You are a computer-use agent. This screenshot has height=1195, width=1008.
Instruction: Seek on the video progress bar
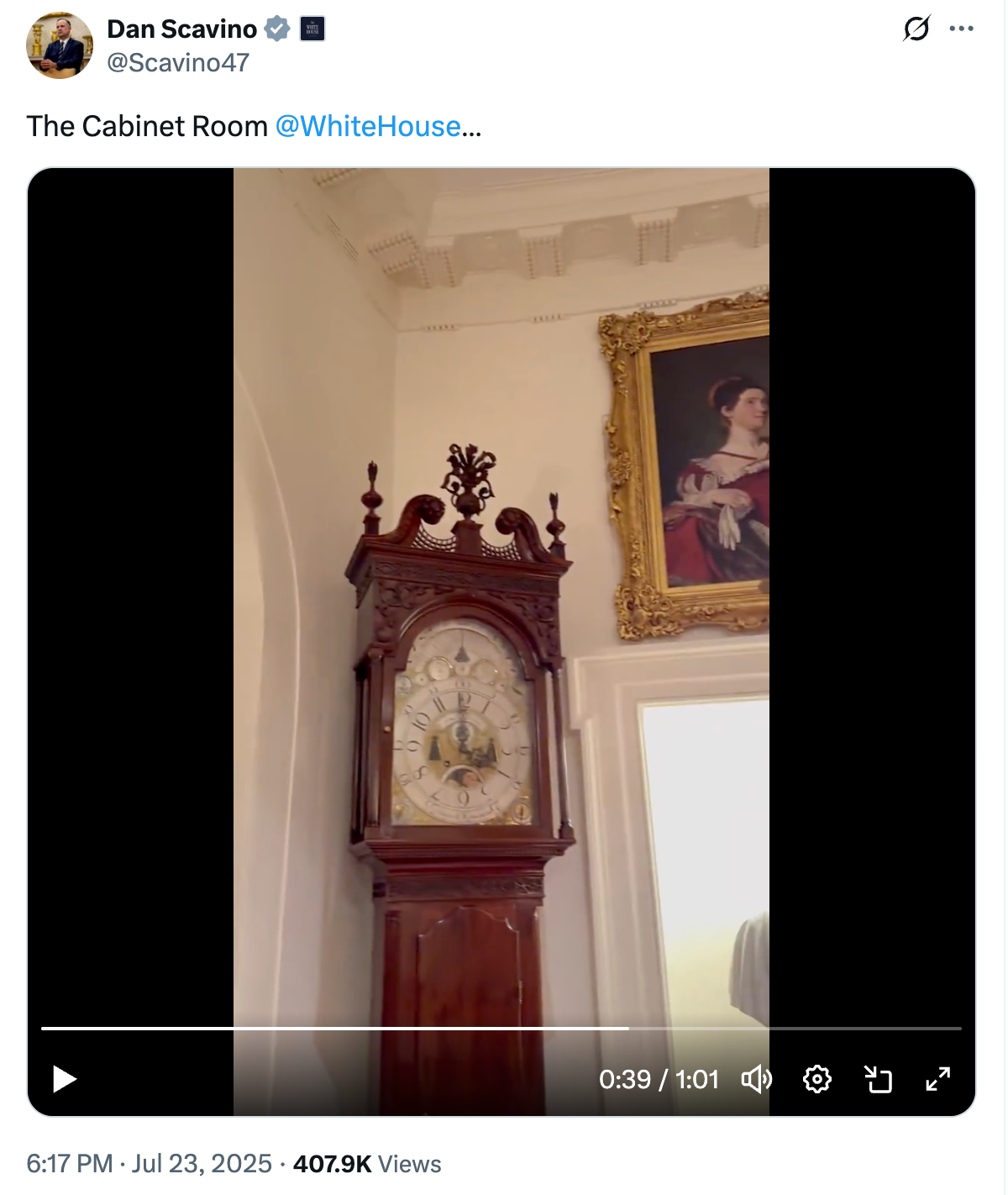point(501,1028)
